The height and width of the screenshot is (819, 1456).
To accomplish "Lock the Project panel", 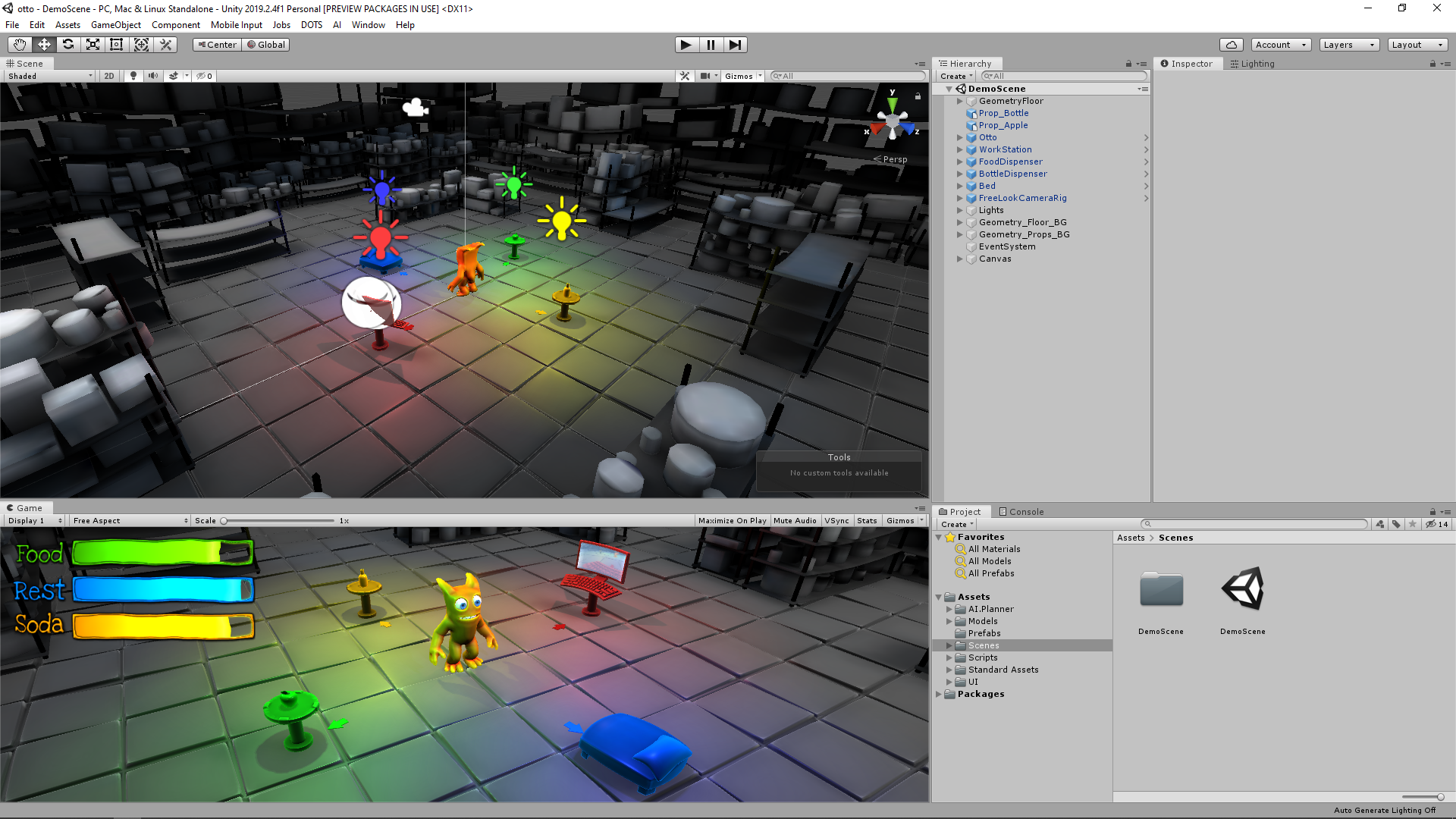I will point(1432,512).
